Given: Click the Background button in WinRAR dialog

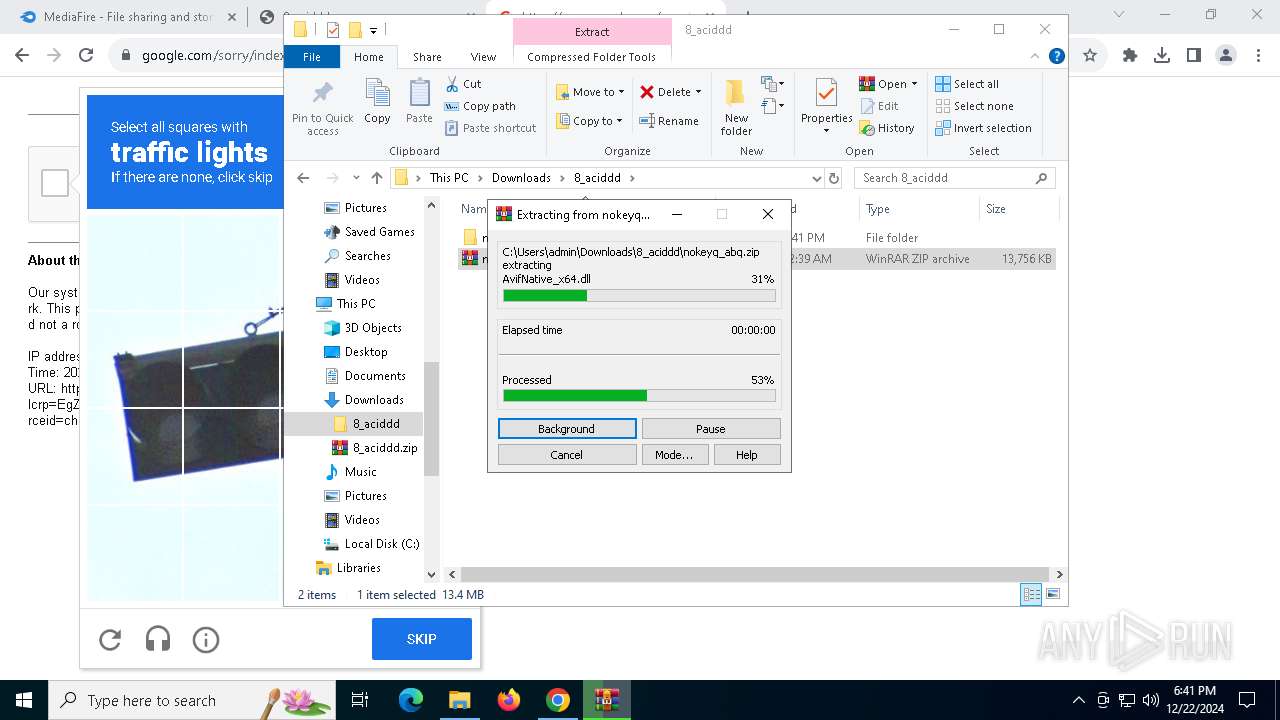Looking at the screenshot, I should 567,429.
